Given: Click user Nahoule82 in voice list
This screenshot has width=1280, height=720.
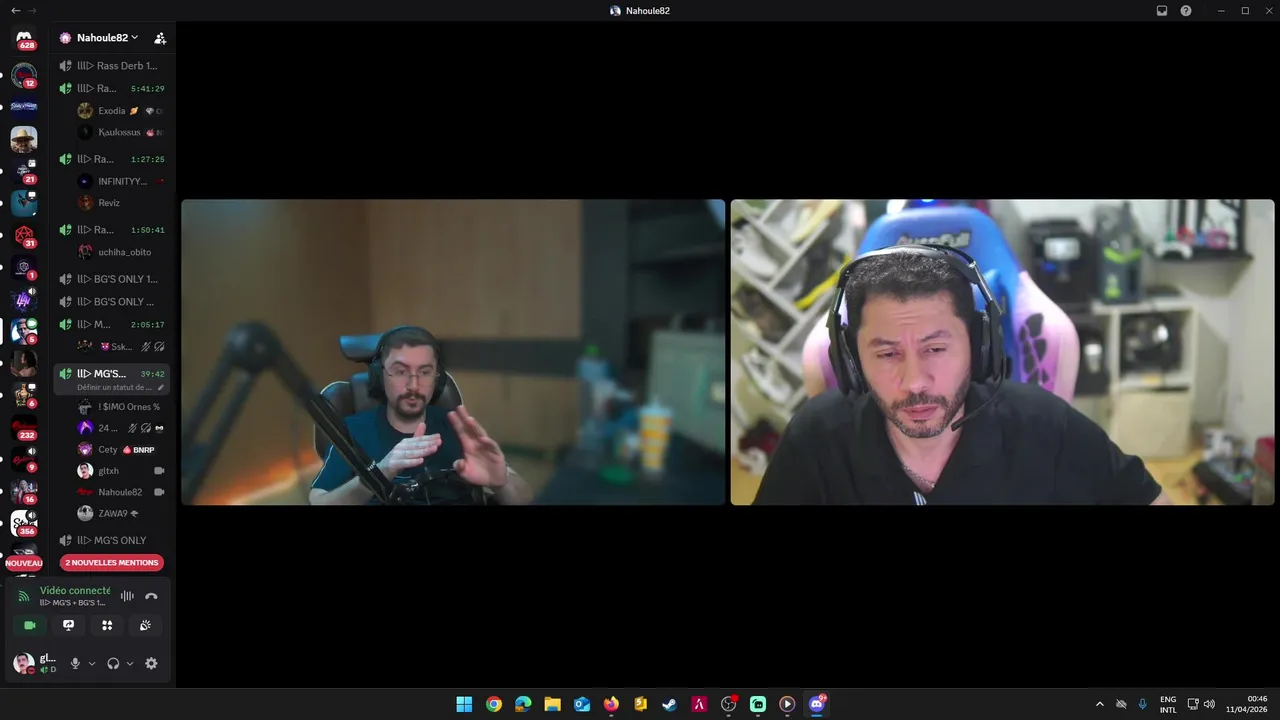Looking at the screenshot, I should tap(120, 492).
